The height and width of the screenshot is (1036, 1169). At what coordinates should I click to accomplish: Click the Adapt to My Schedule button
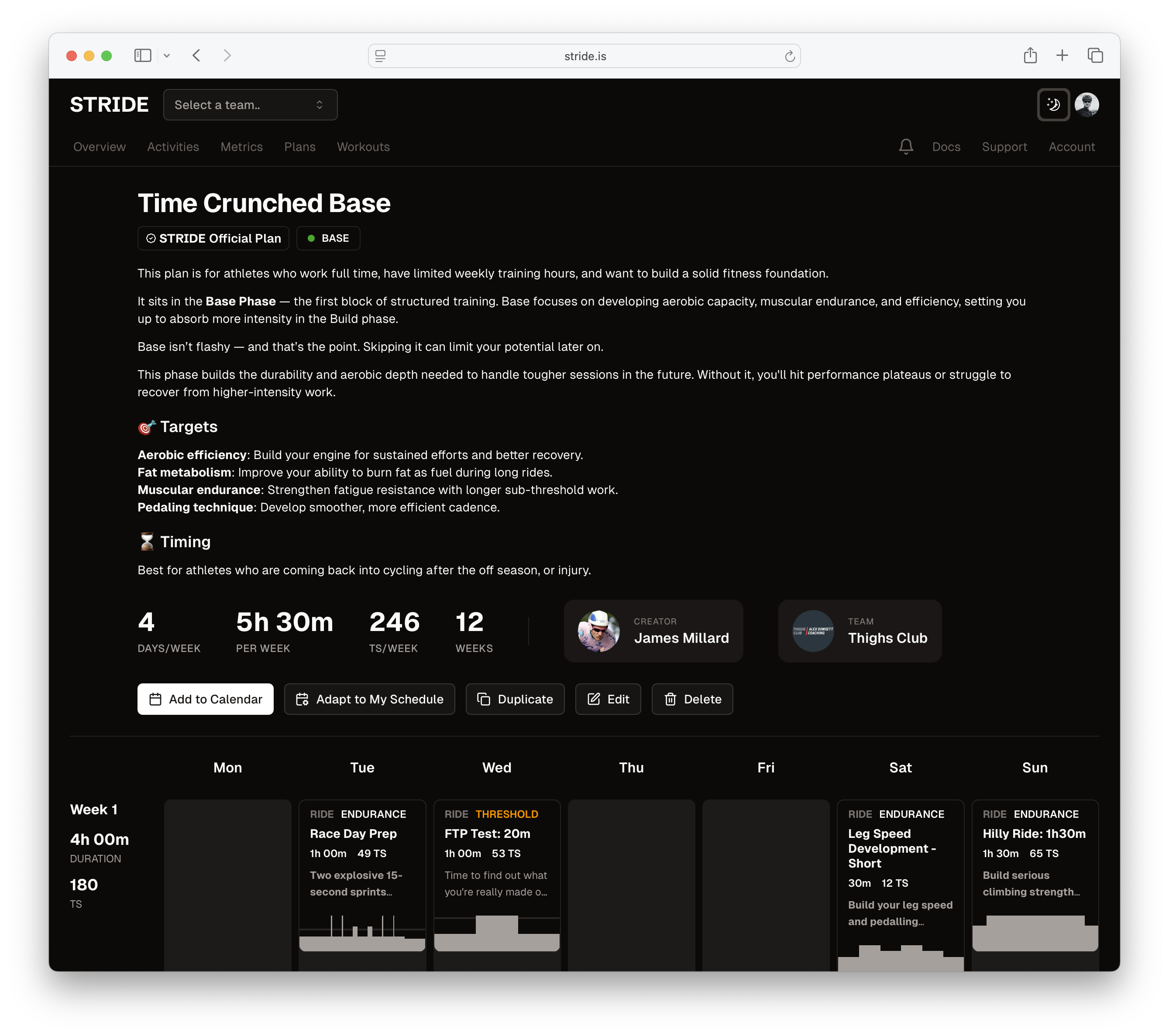tap(369, 699)
